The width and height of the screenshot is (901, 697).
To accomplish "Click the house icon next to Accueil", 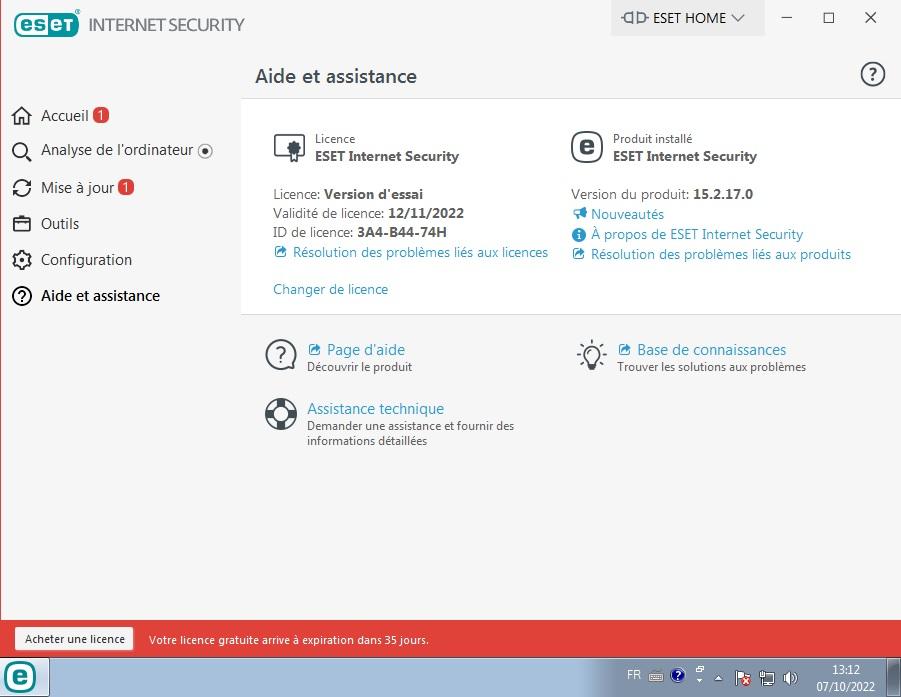I will pos(22,115).
